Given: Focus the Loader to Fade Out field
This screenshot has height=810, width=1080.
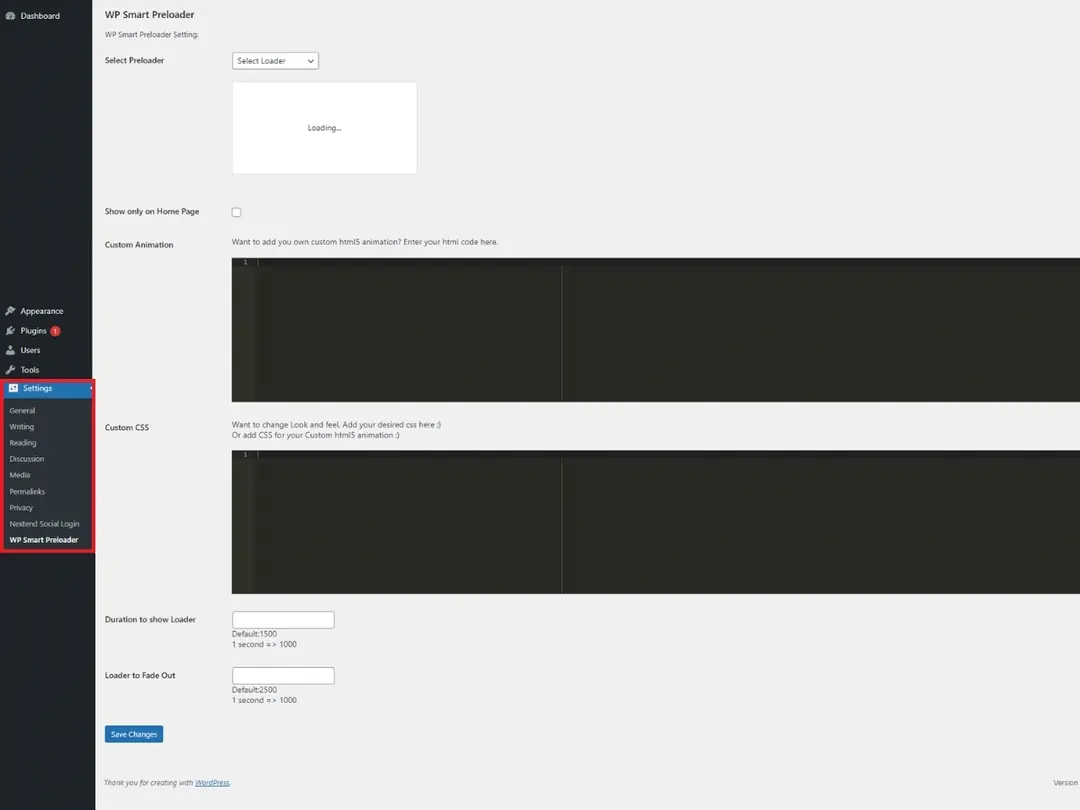Looking at the screenshot, I should (x=283, y=676).
